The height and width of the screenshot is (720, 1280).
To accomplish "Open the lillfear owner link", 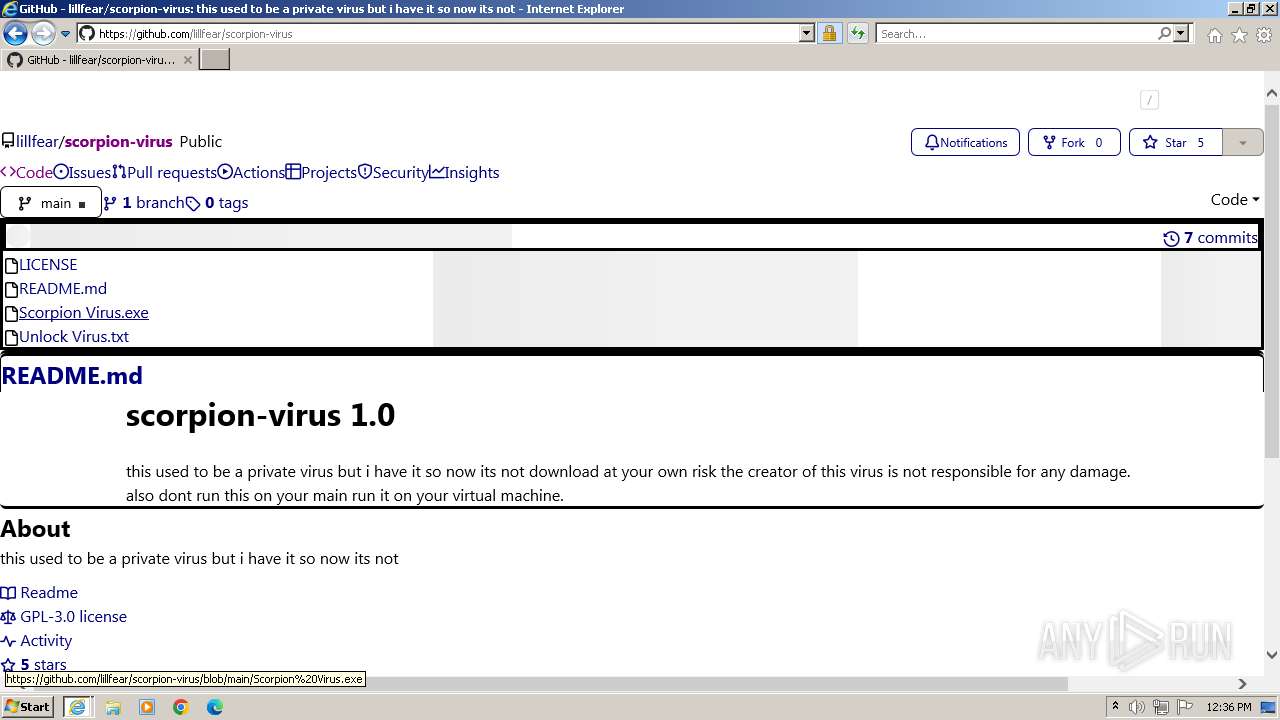I will (38, 142).
